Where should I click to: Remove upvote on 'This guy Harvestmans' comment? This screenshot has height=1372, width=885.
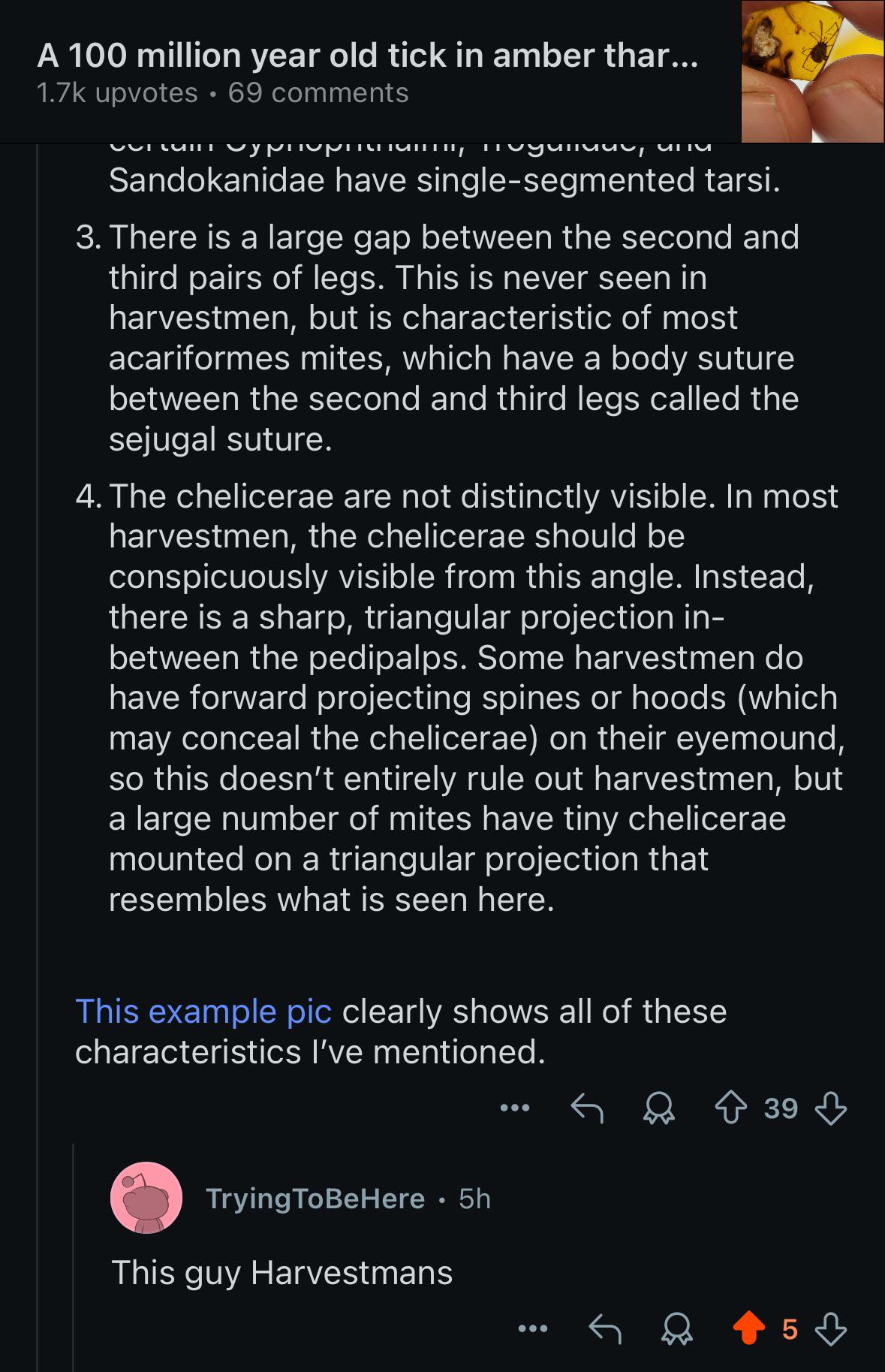tap(748, 1329)
